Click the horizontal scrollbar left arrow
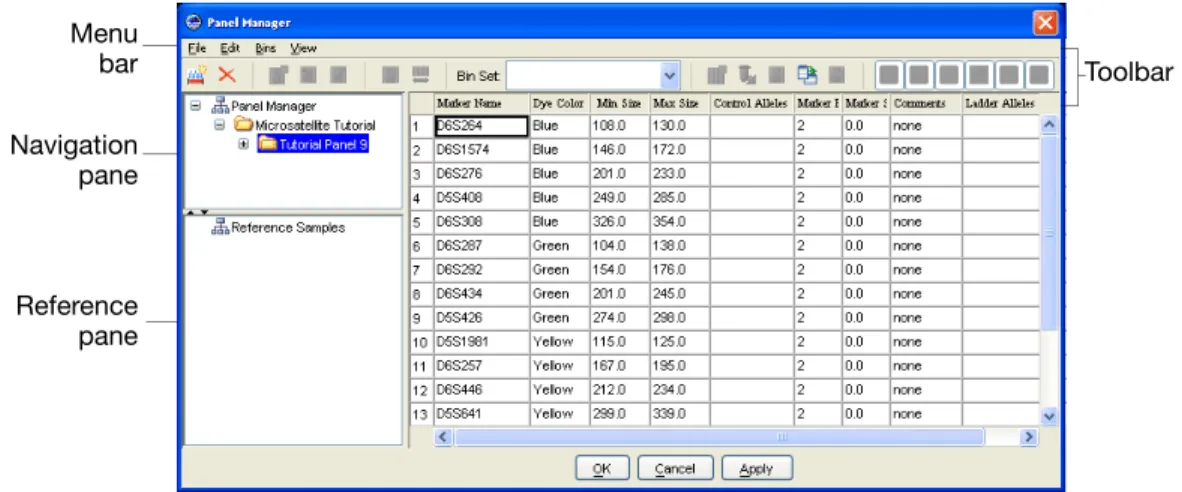1182x492 pixels. click(443, 436)
